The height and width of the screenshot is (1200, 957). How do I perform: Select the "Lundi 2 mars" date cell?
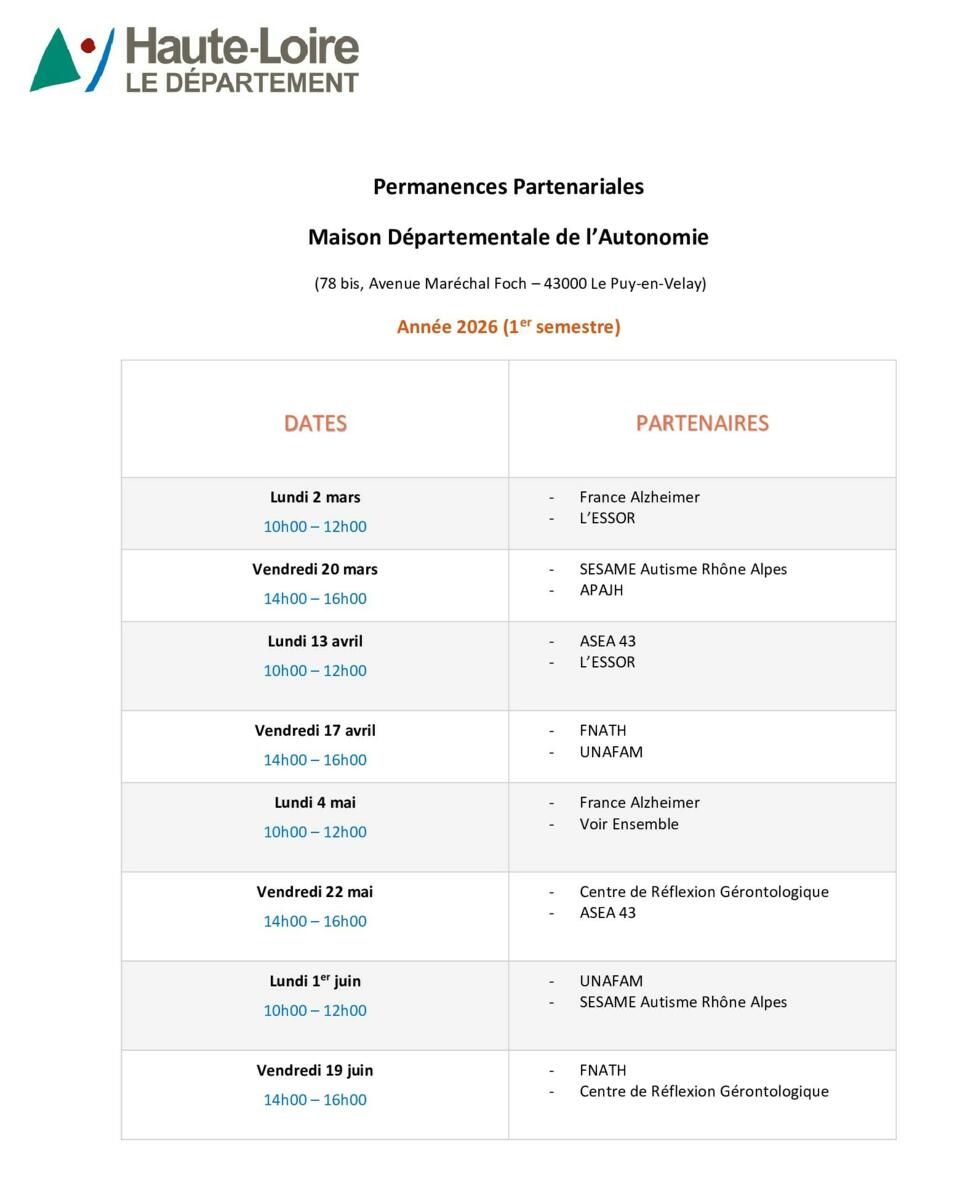315,497
